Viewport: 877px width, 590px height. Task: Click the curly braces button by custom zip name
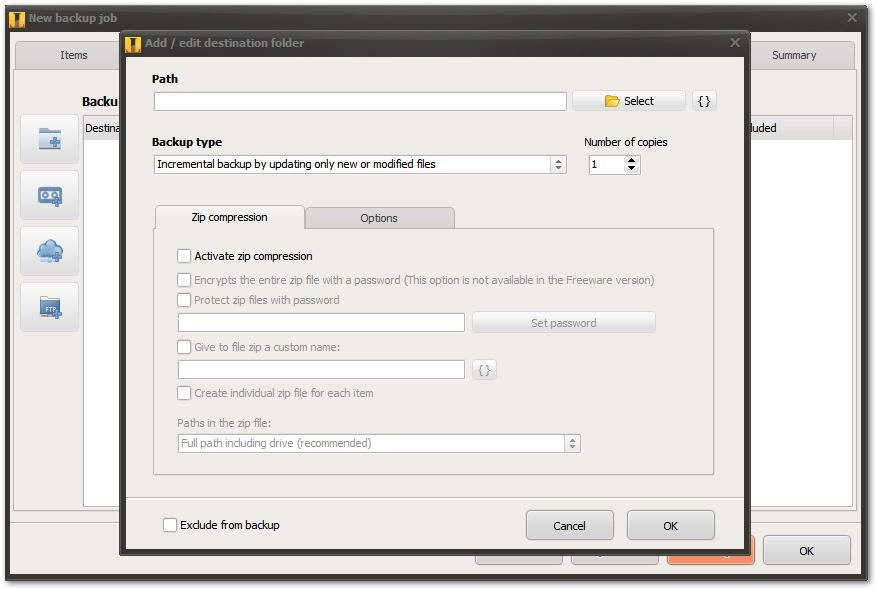coord(484,370)
